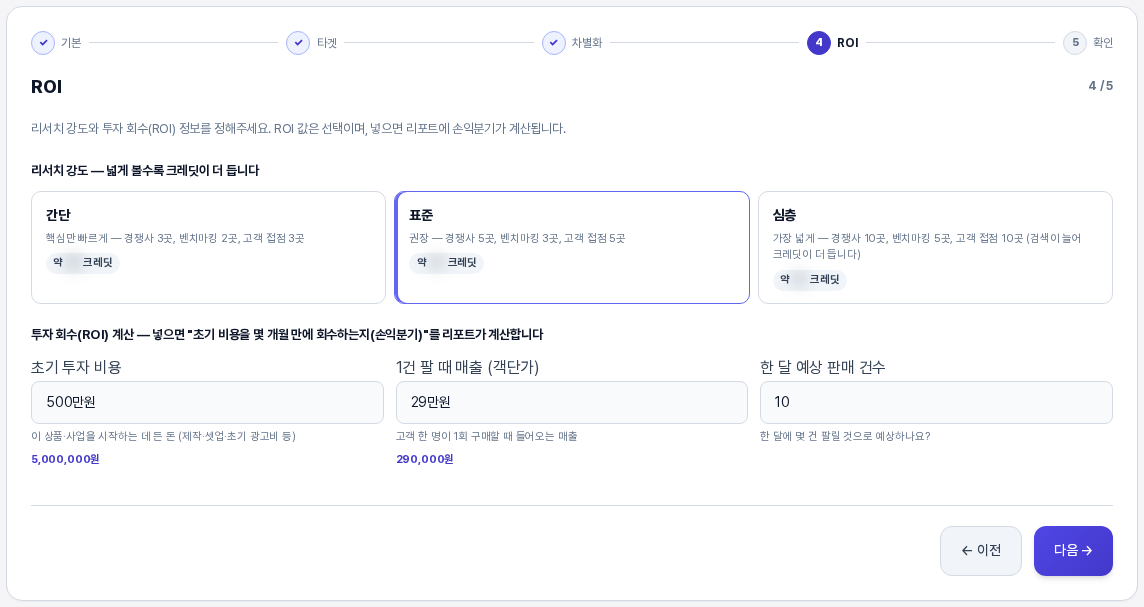Viewport: 1144px width, 607px height.
Task: Focus the 1건 팔 때 매출 input field
Action: pos(572,402)
